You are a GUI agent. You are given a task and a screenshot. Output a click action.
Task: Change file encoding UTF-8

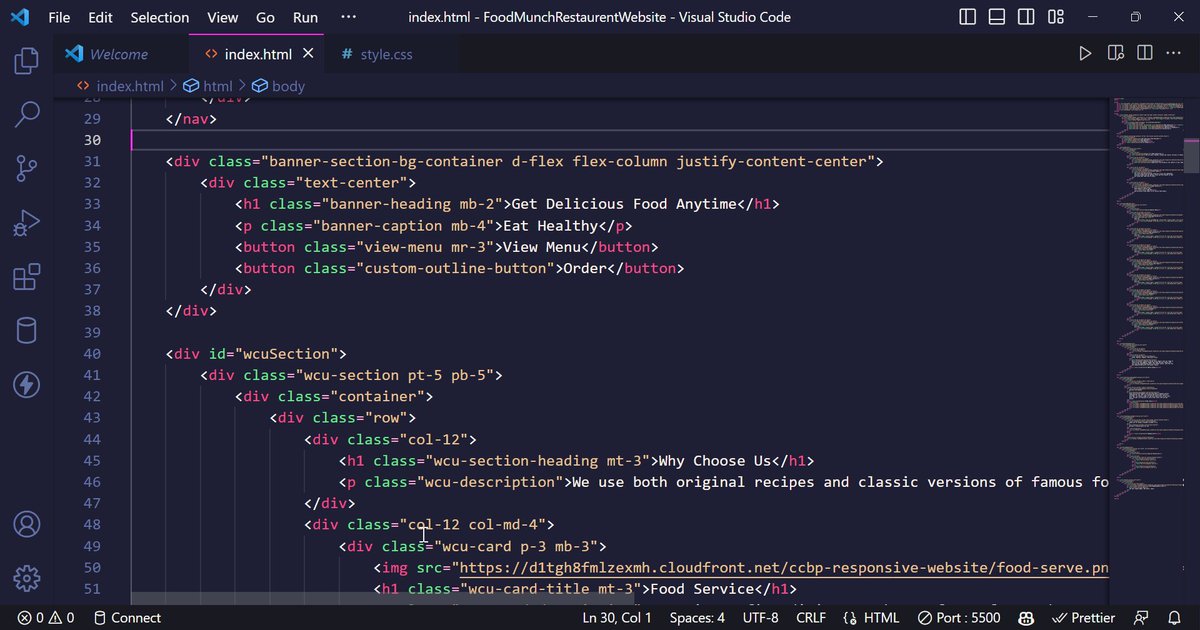tap(761, 618)
